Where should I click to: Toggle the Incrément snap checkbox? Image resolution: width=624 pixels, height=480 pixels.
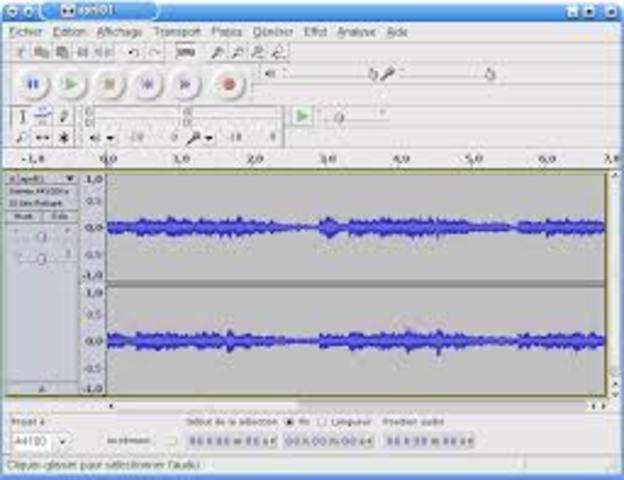[171, 441]
